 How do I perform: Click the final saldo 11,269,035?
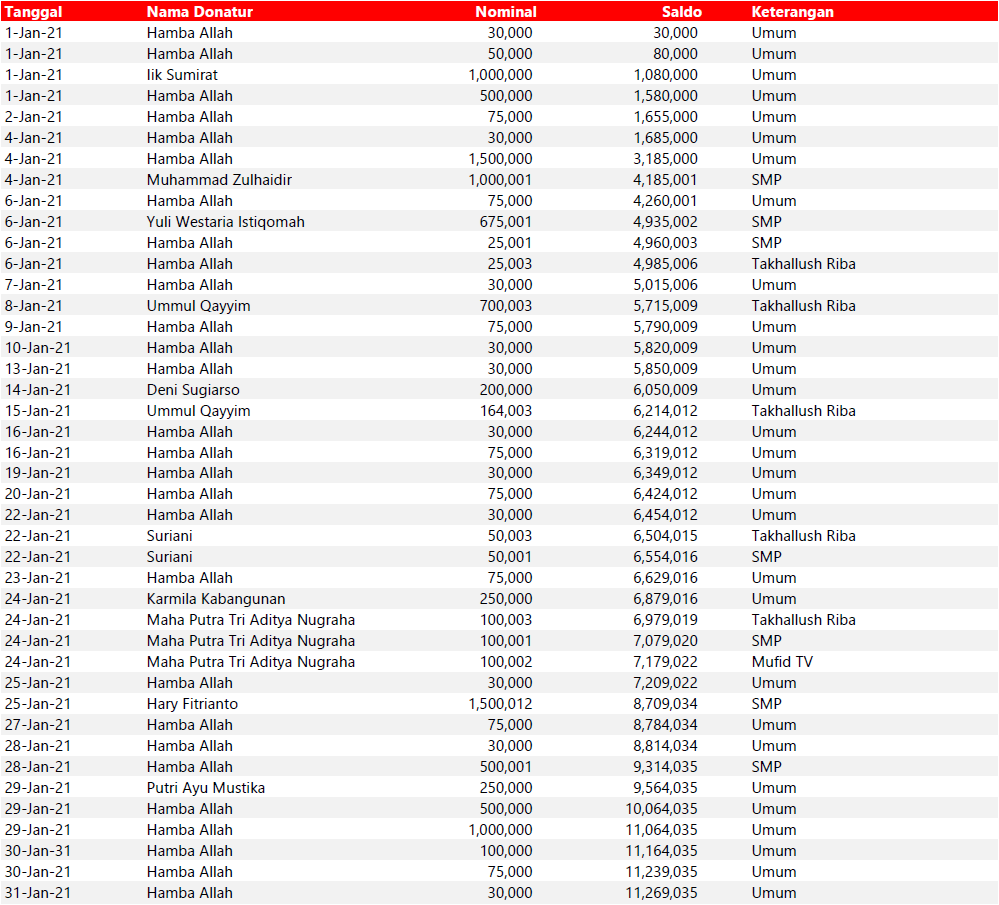pos(661,893)
